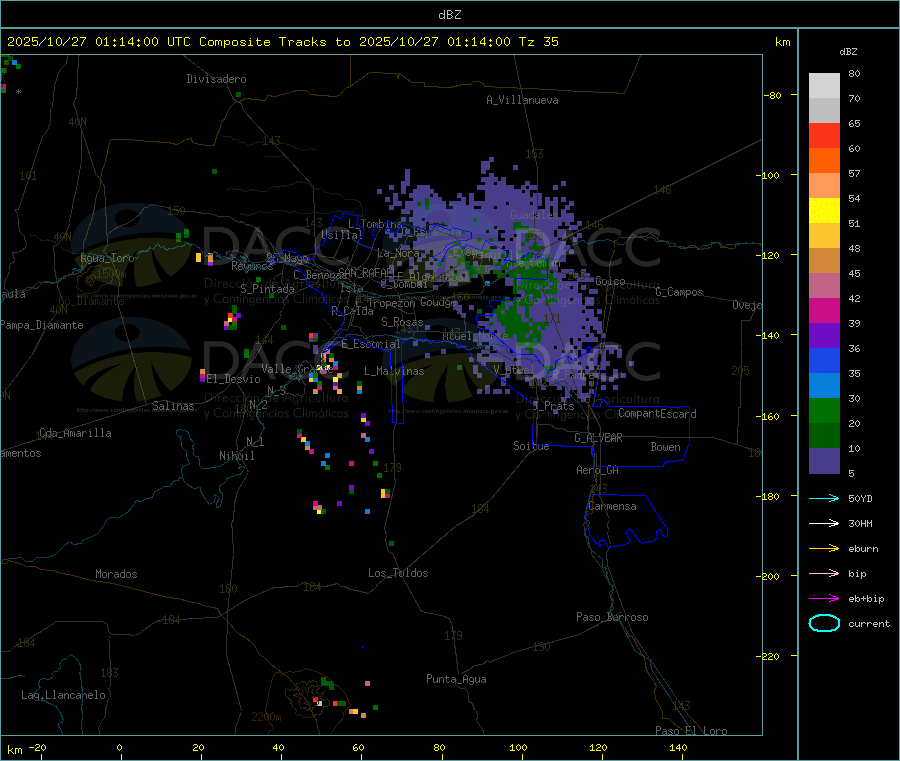Click the 'Bowen' map label
The image size is (900, 761).
tap(665, 447)
